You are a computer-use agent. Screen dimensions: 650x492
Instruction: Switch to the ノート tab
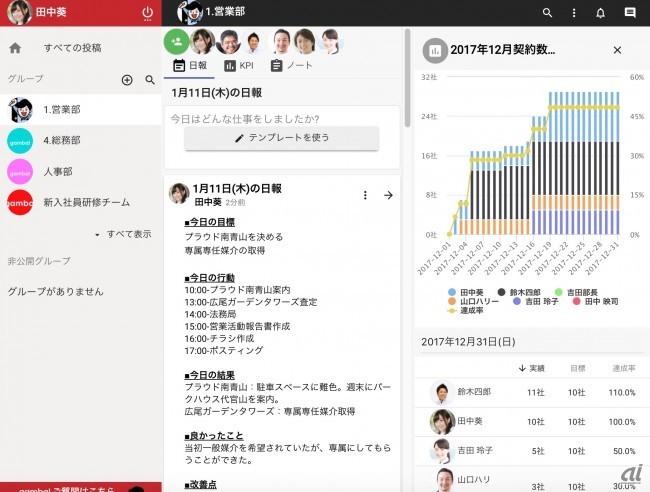click(291, 65)
